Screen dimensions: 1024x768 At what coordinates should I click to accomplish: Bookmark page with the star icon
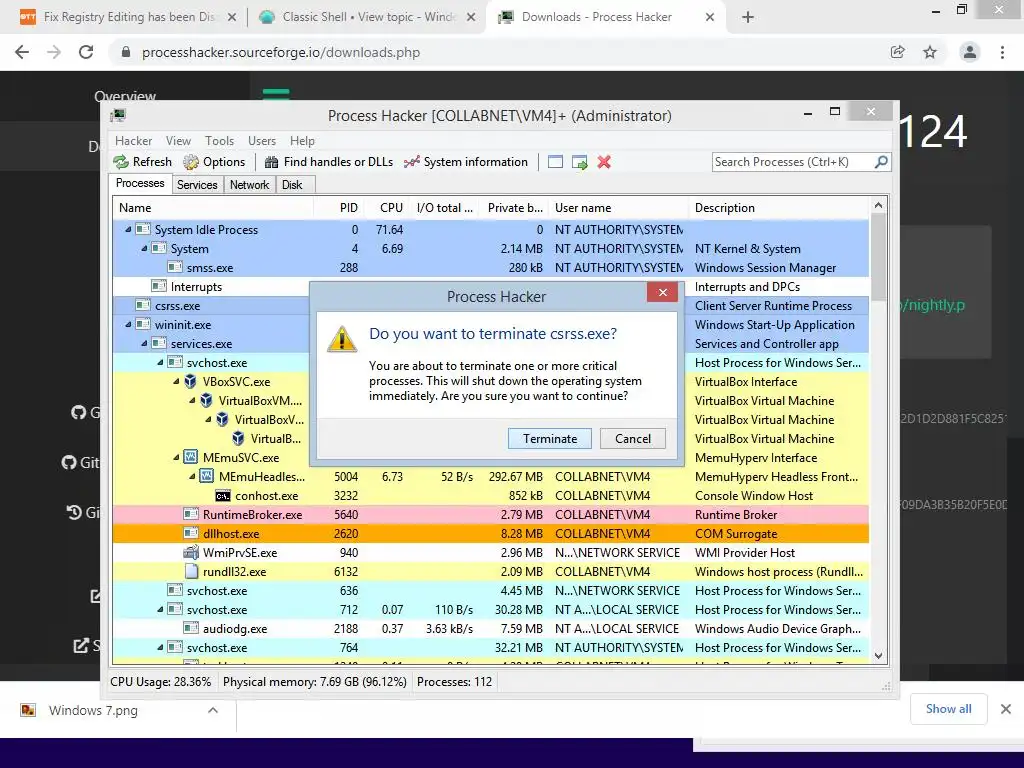(930, 52)
